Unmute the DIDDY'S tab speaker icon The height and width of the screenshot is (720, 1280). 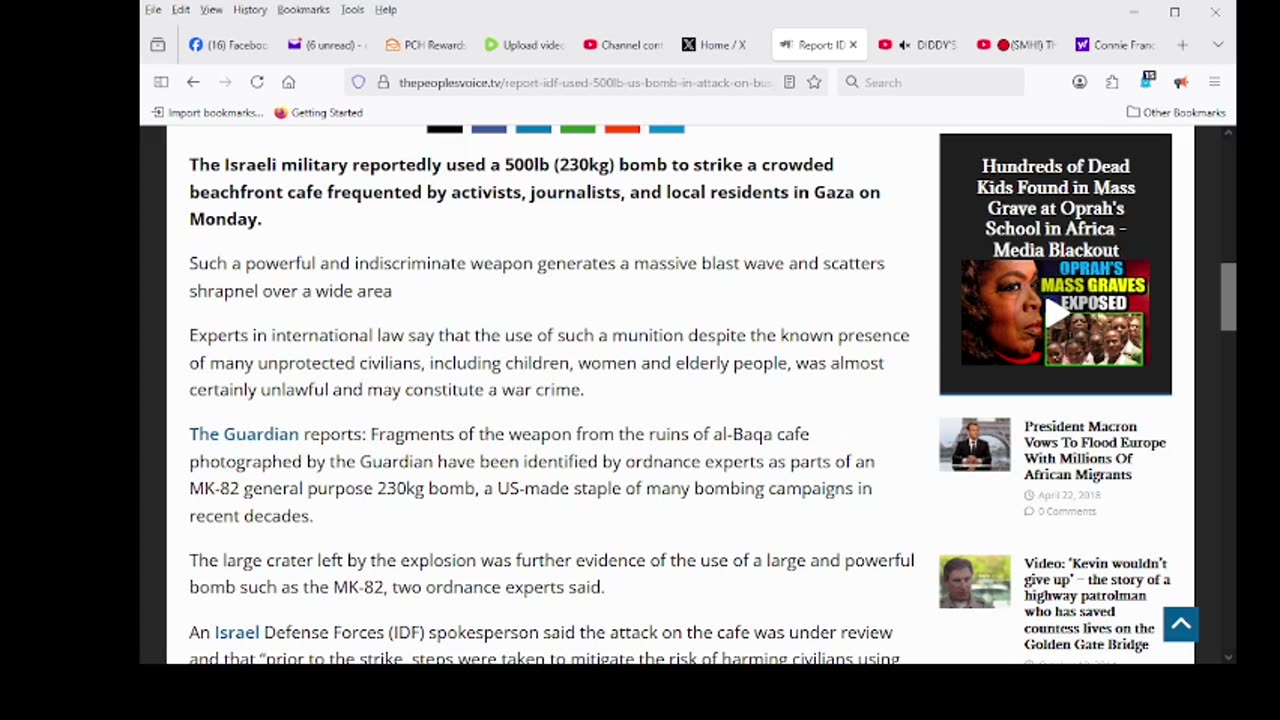click(x=904, y=45)
